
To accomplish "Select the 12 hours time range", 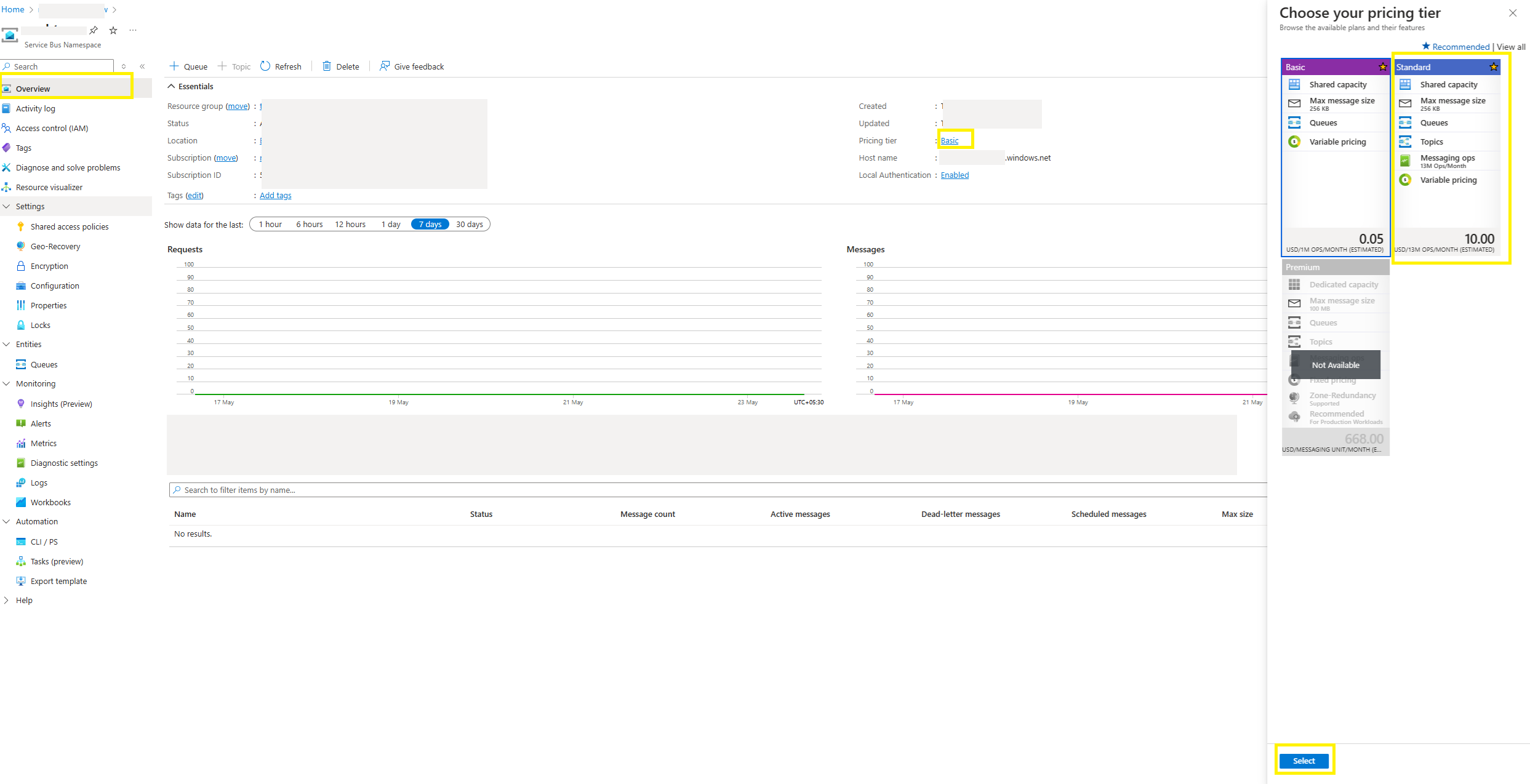I will click(x=350, y=225).
